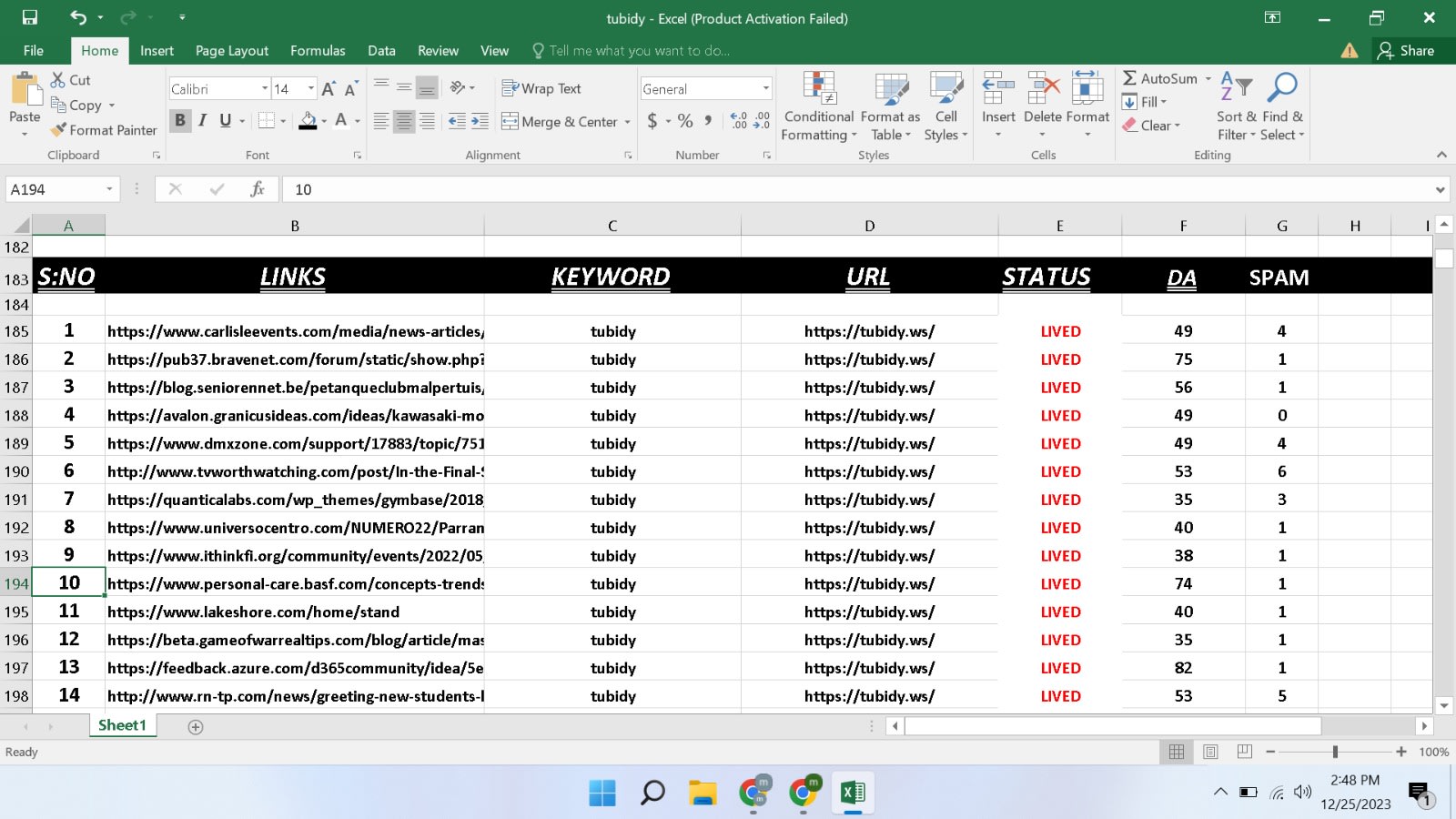1456x819 pixels.
Task: Click Insert cells icon
Action: tap(998, 89)
